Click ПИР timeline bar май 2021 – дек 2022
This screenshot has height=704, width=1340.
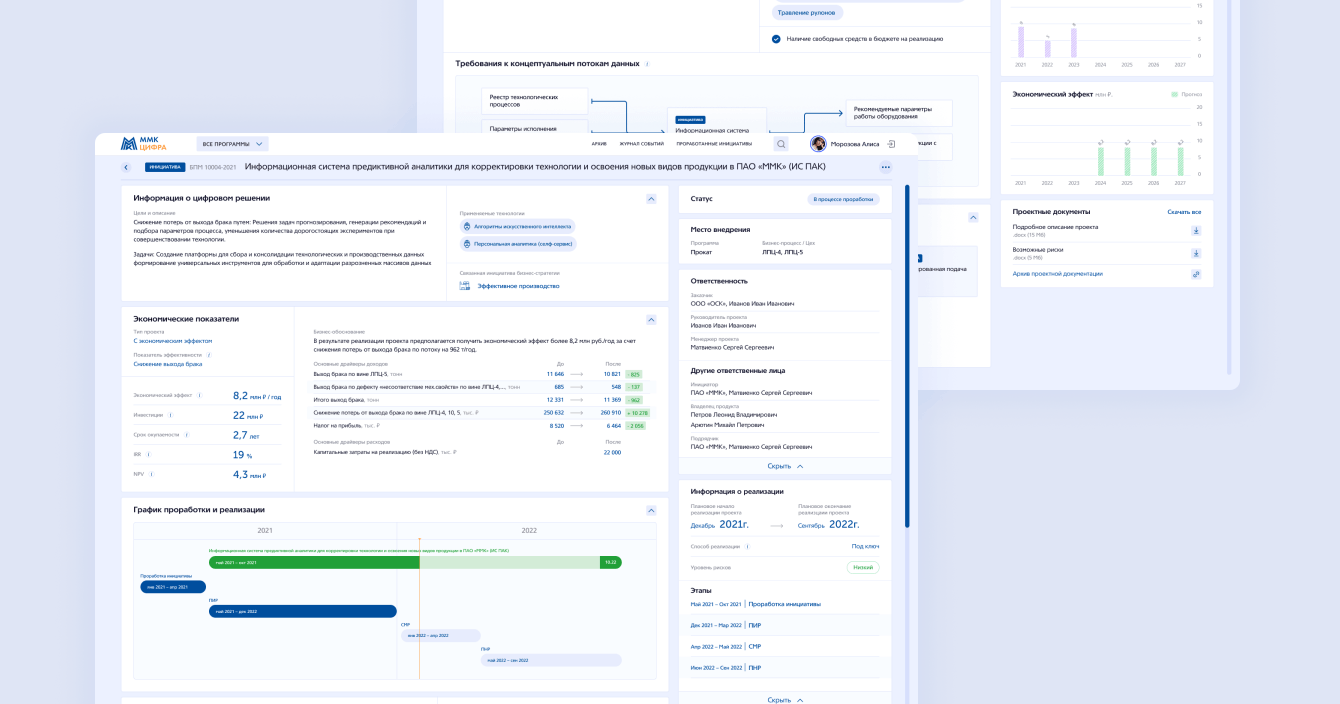point(303,611)
